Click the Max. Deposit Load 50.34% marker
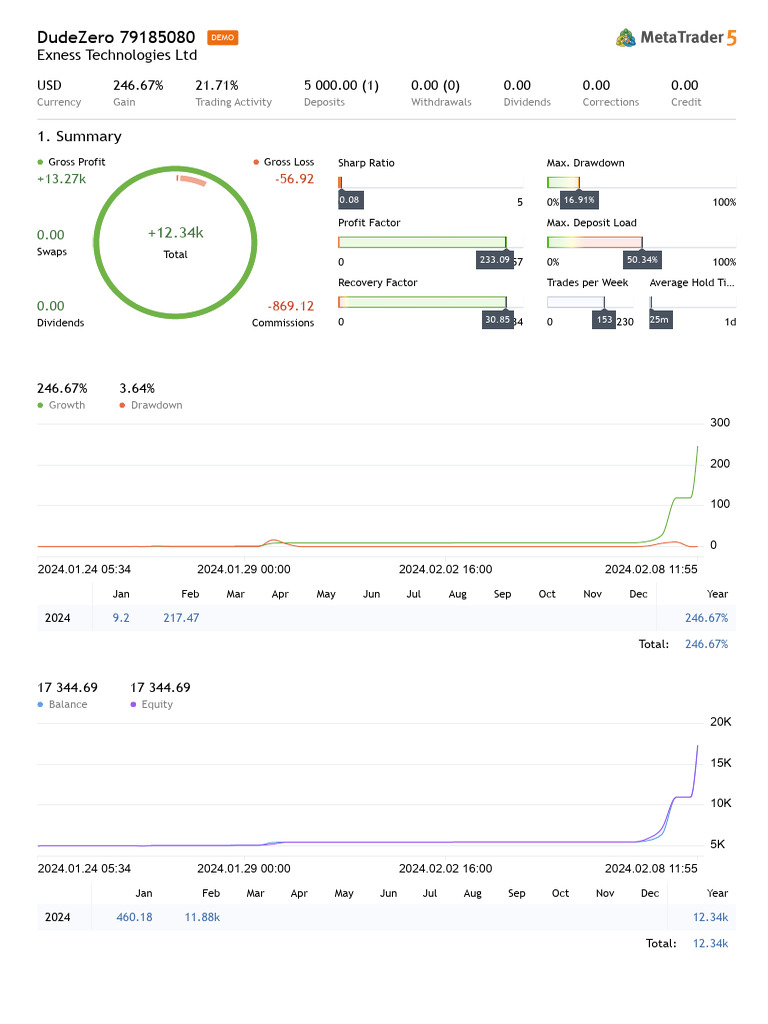 pos(642,260)
